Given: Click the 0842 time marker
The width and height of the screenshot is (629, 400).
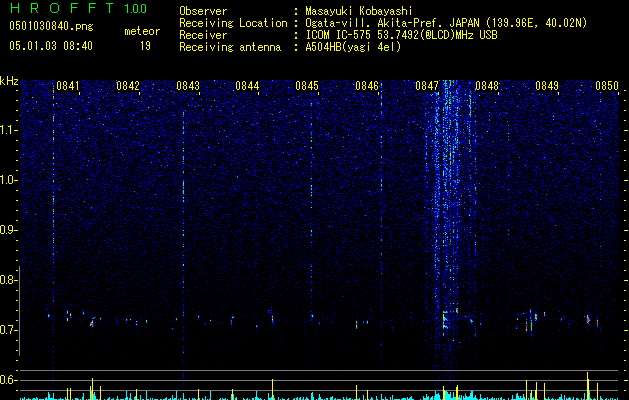Looking at the screenshot, I should [x=128, y=86].
